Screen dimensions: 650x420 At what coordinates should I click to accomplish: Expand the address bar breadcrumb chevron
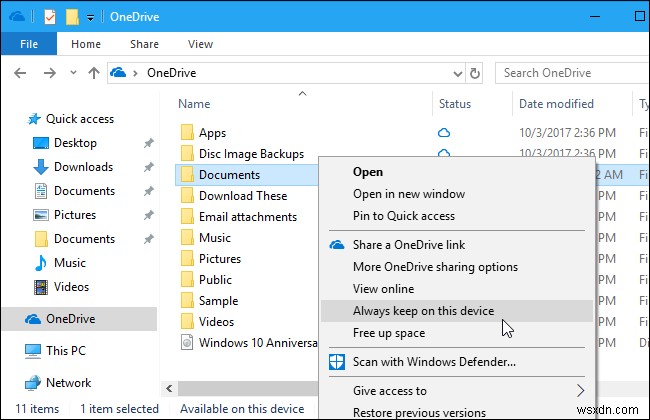click(135, 73)
